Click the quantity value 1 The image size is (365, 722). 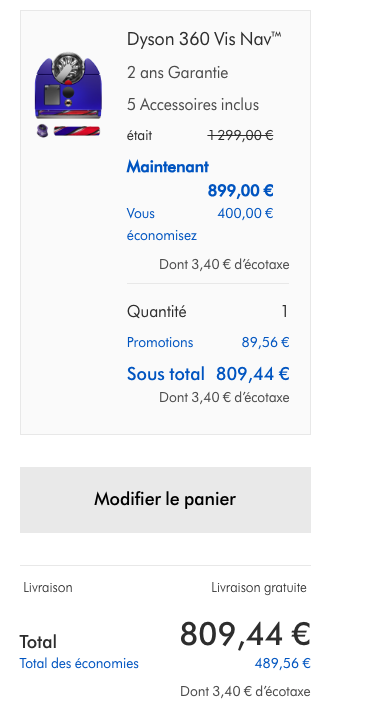click(285, 312)
